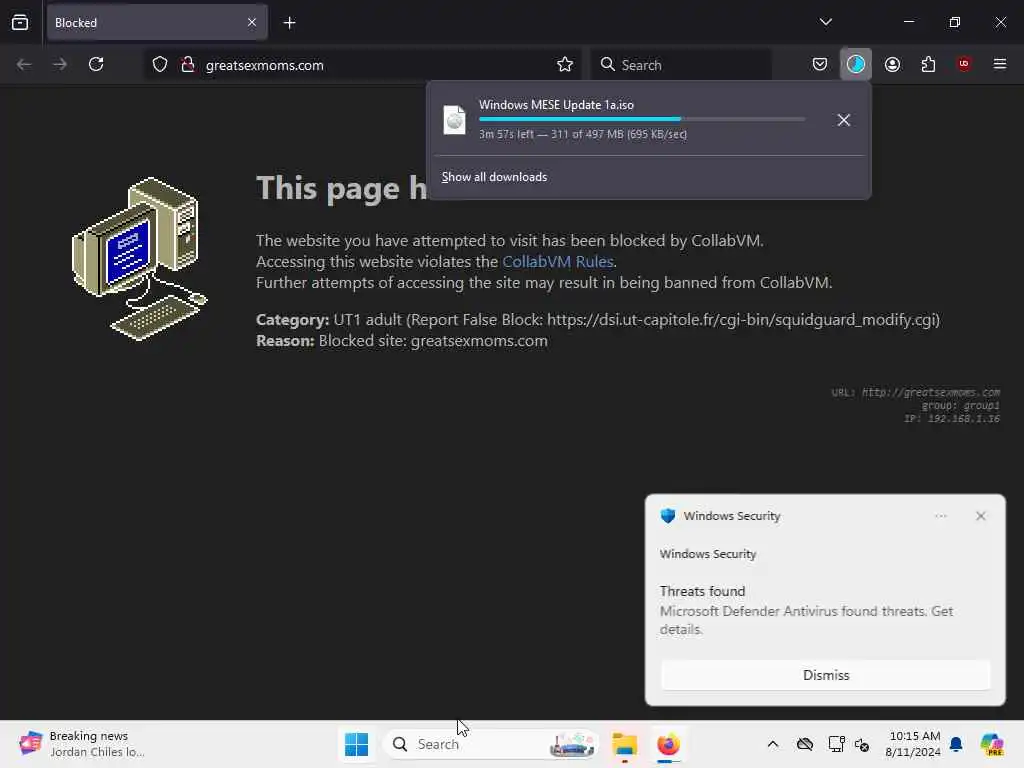The width and height of the screenshot is (1024, 768).
Task: Open Windows Security notification options ellipsis
Action: (940, 516)
